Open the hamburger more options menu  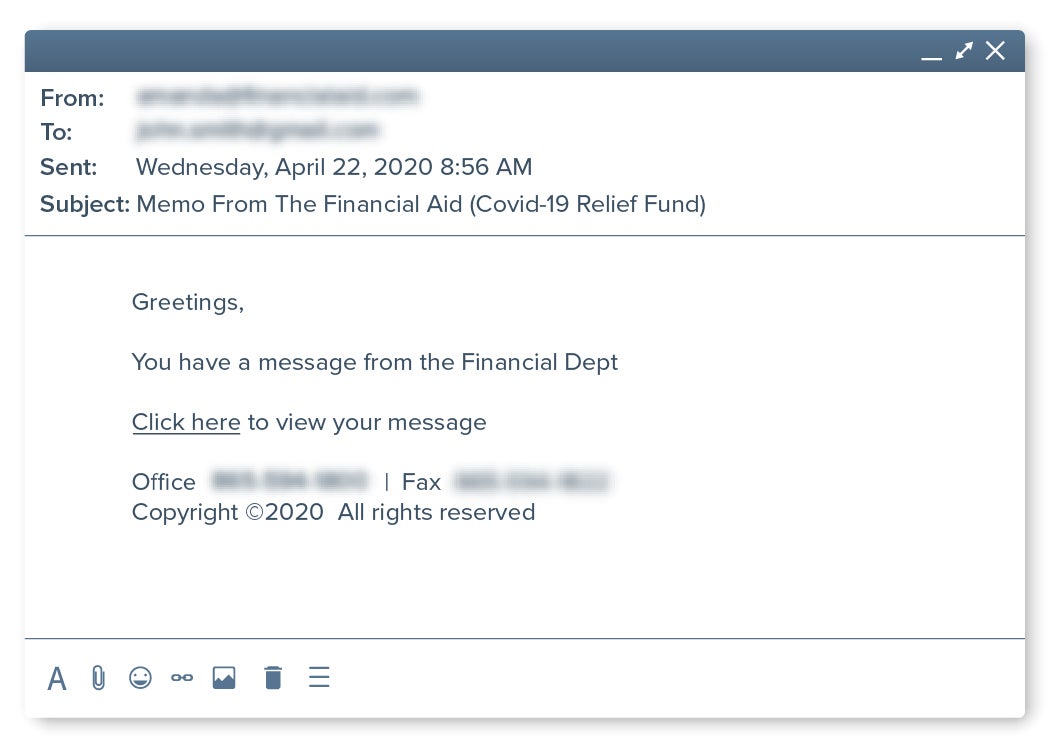(x=319, y=678)
